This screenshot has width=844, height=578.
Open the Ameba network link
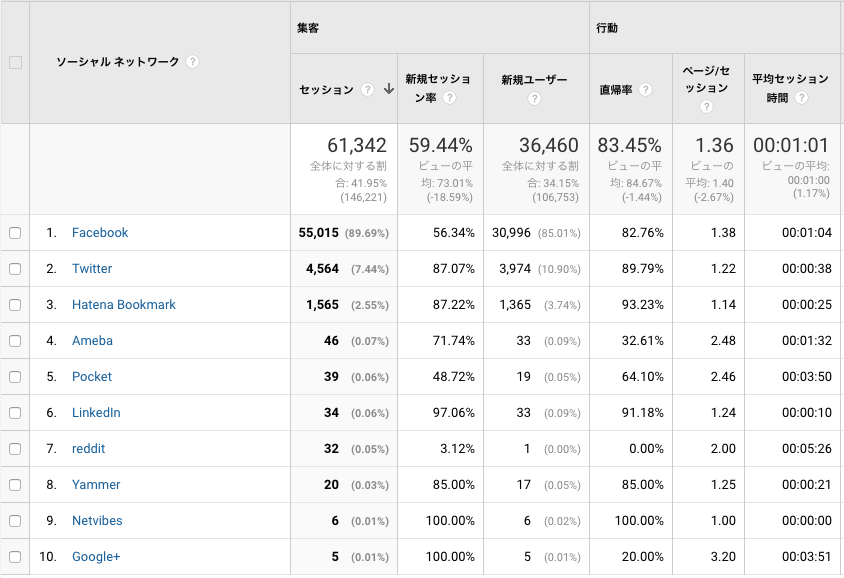(x=93, y=341)
